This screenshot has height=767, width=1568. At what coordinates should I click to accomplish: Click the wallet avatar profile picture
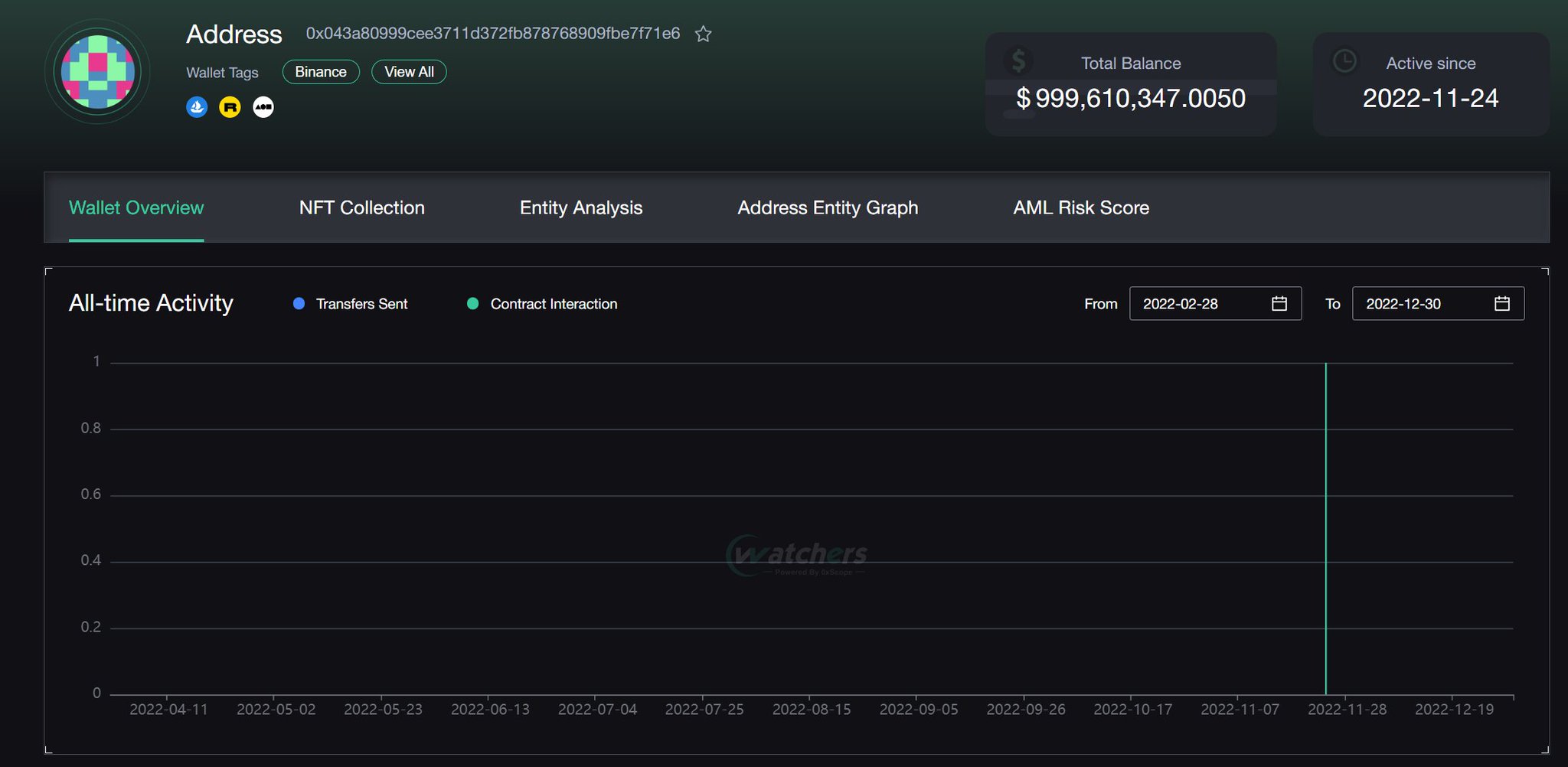click(x=96, y=70)
